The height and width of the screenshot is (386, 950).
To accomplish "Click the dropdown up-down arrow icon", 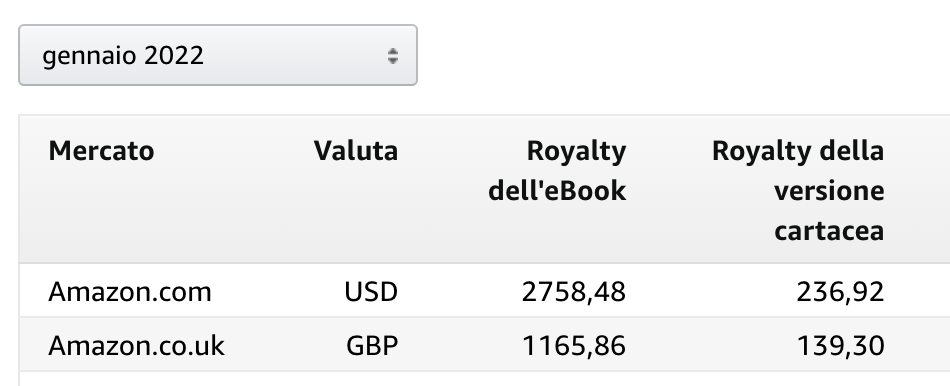I will pyautogui.click(x=393, y=56).
